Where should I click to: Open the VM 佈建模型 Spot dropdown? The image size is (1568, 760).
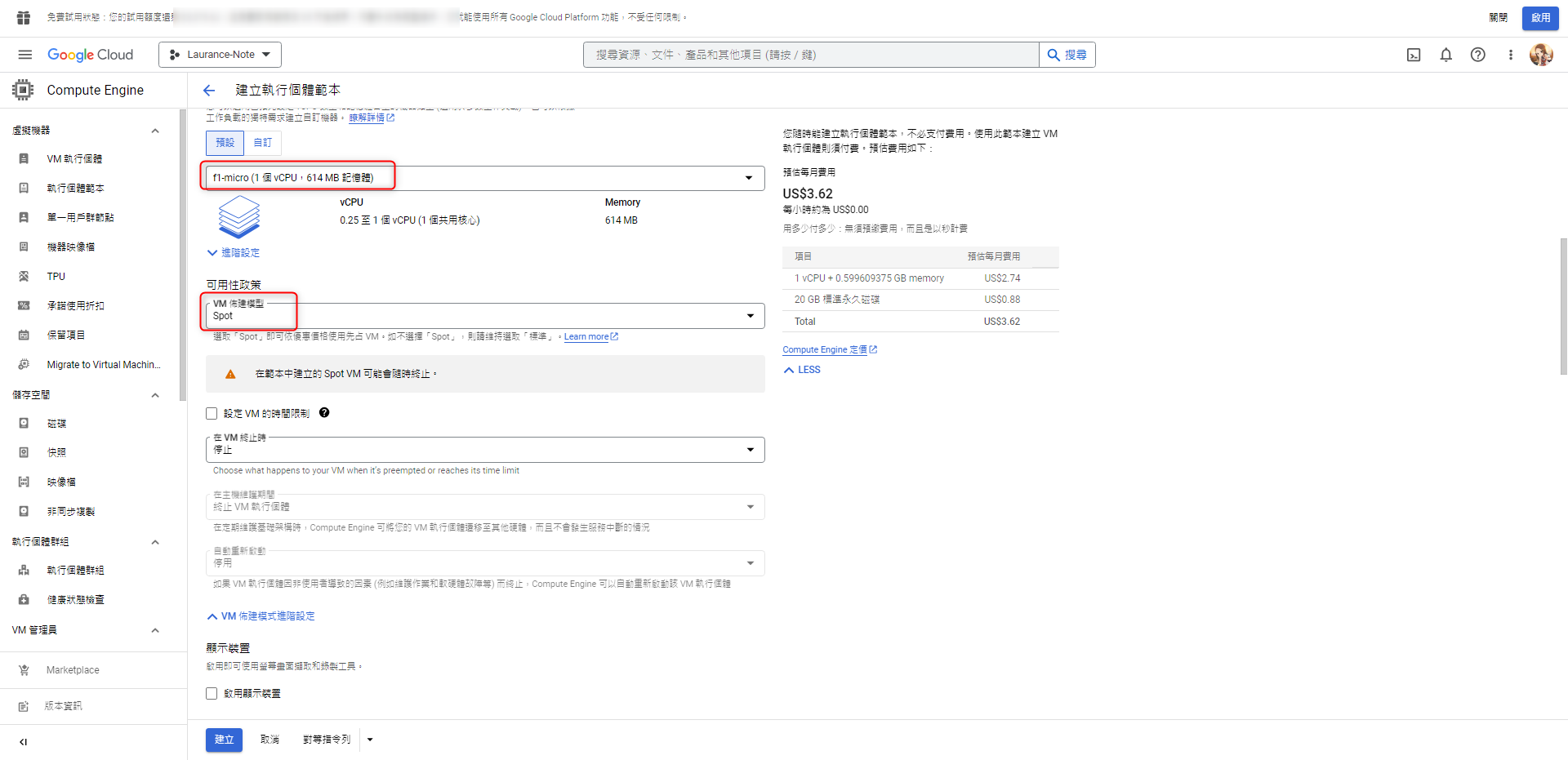(485, 316)
